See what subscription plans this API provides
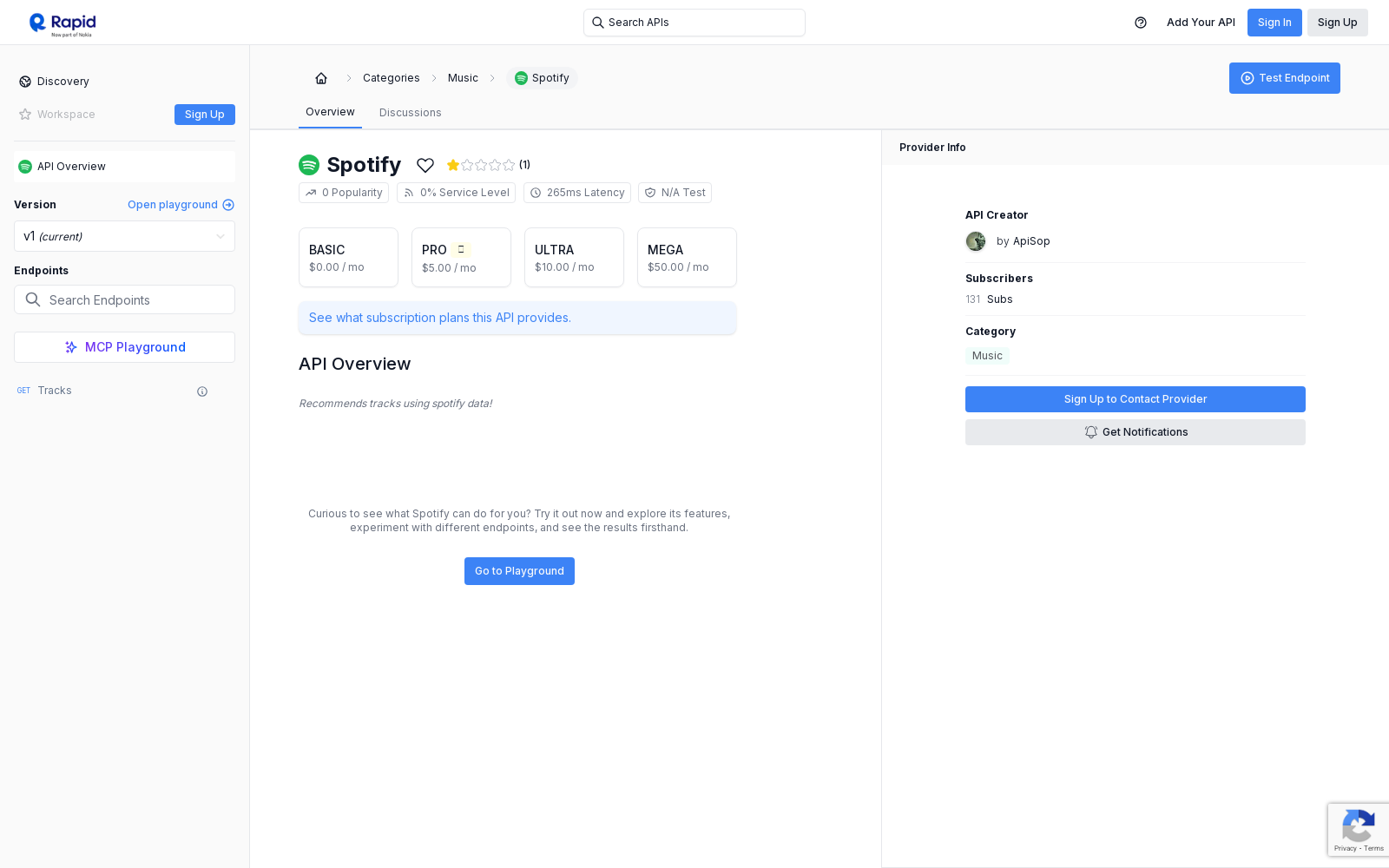Image resolution: width=1389 pixels, height=868 pixels. [517, 318]
